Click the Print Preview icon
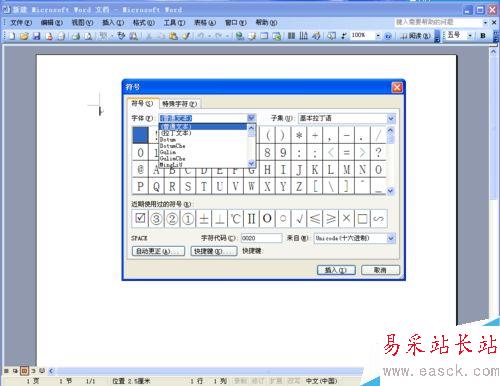This screenshot has width=500, height=386. (88, 36)
